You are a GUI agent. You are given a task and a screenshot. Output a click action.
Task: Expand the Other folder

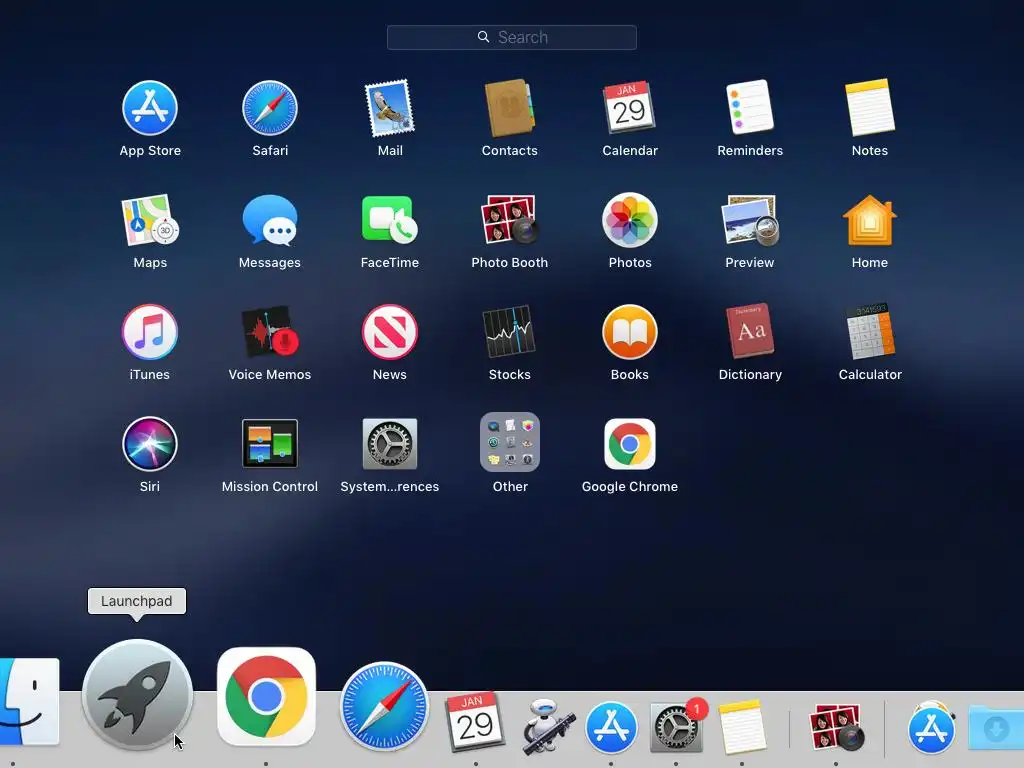(x=509, y=442)
